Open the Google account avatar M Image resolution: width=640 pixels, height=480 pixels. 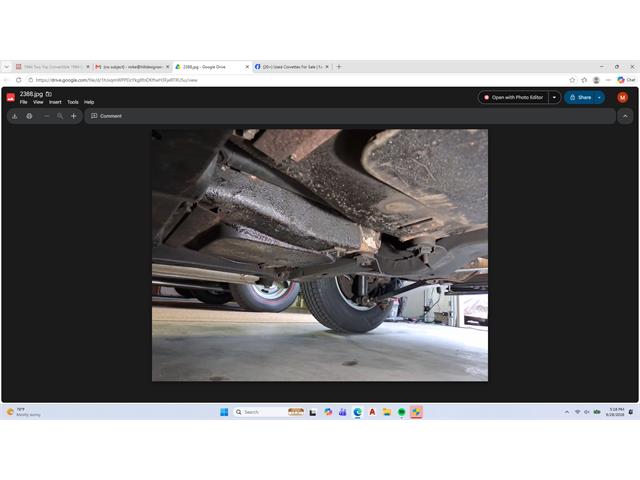click(622, 98)
